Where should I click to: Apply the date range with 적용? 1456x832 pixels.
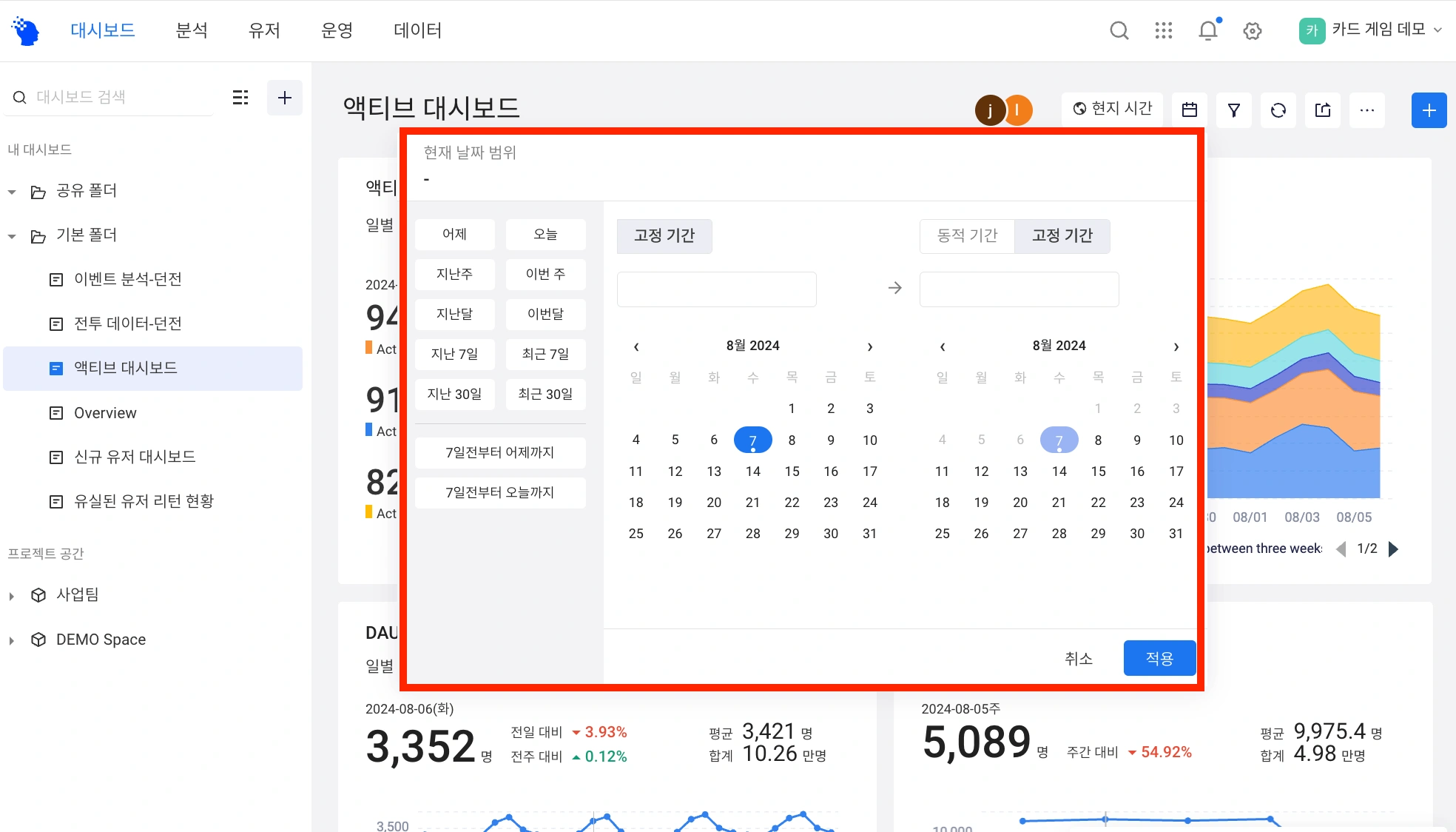(x=1159, y=659)
